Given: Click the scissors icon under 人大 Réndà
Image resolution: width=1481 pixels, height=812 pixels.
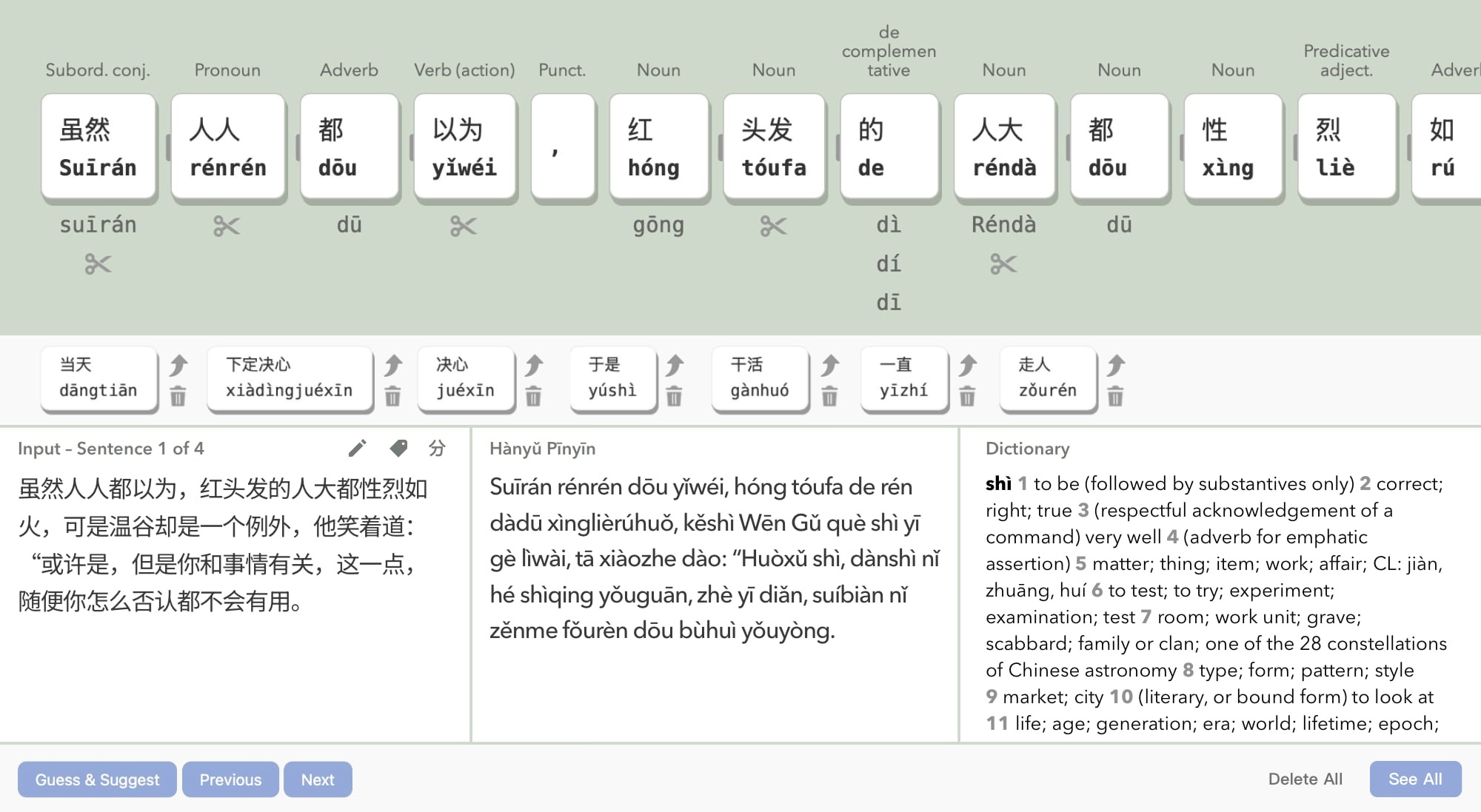Looking at the screenshot, I should (x=1003, y=264).
